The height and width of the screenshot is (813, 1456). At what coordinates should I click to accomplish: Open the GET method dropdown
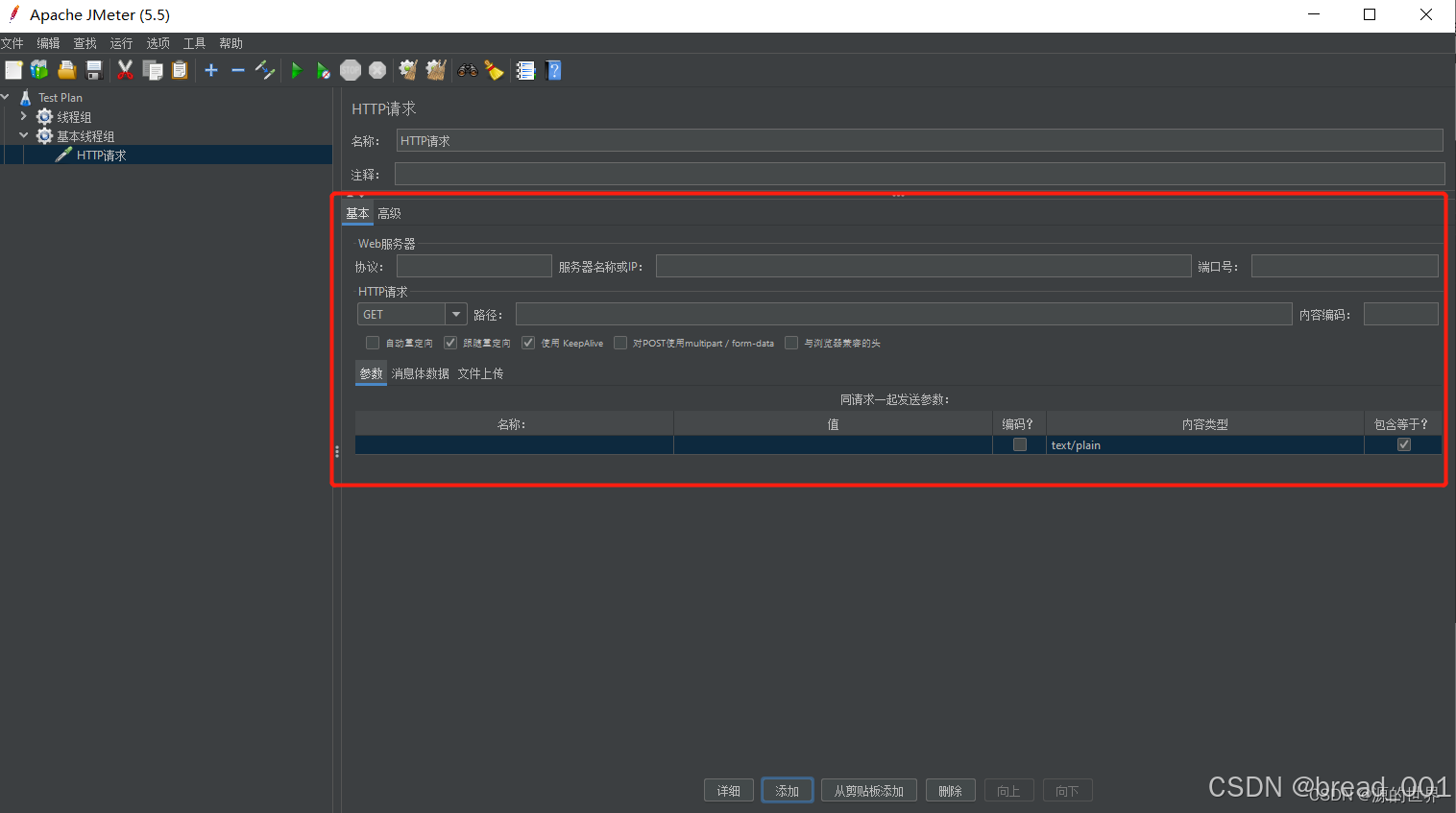click(x=455, y=313)
